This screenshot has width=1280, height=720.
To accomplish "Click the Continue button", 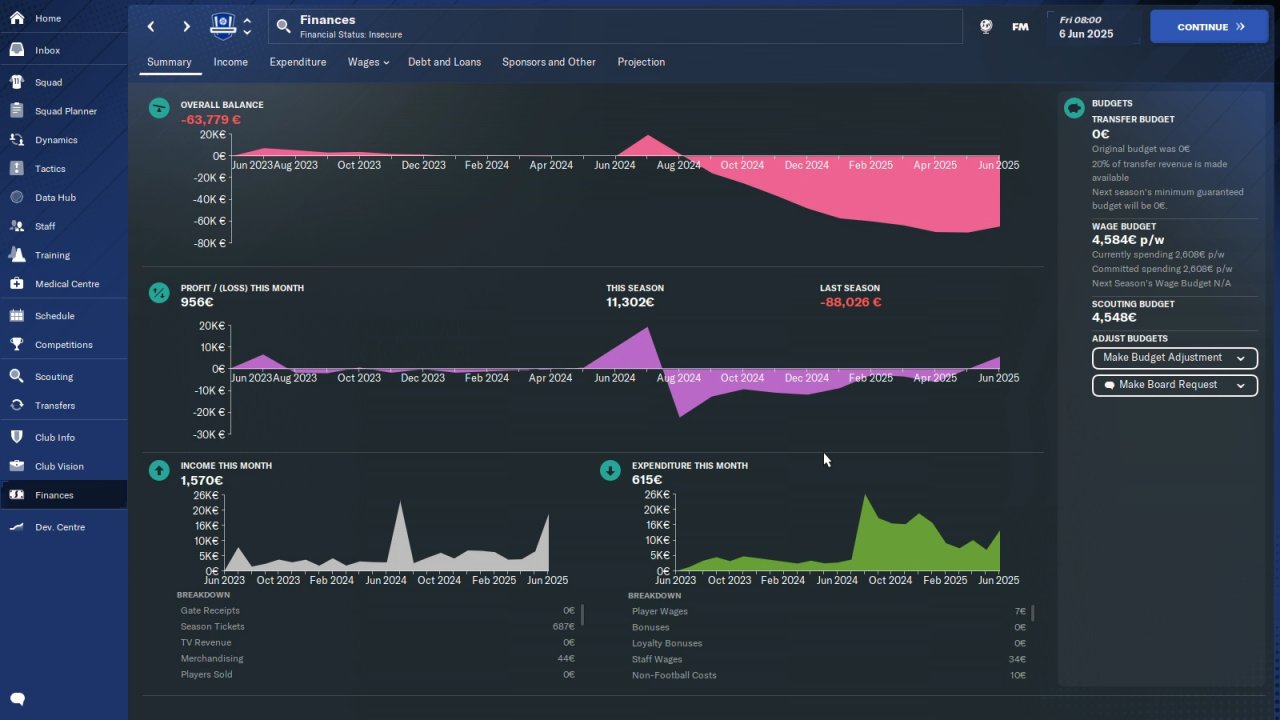I will tap(1209, 27).
